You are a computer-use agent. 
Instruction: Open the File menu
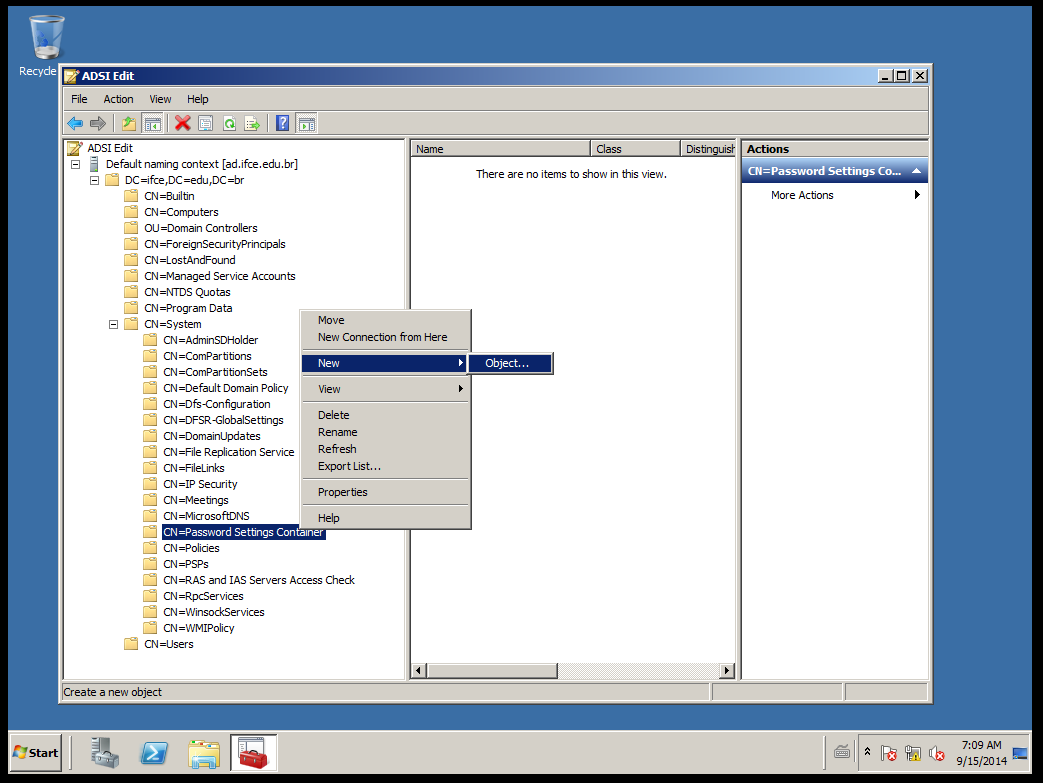(79, 99)
